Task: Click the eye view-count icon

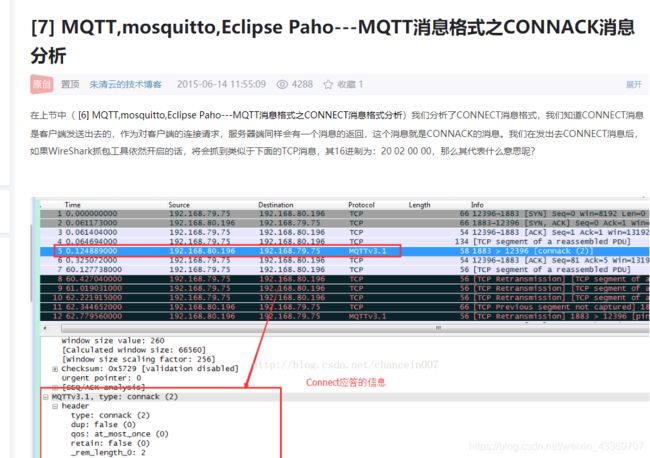Action: 282,85
